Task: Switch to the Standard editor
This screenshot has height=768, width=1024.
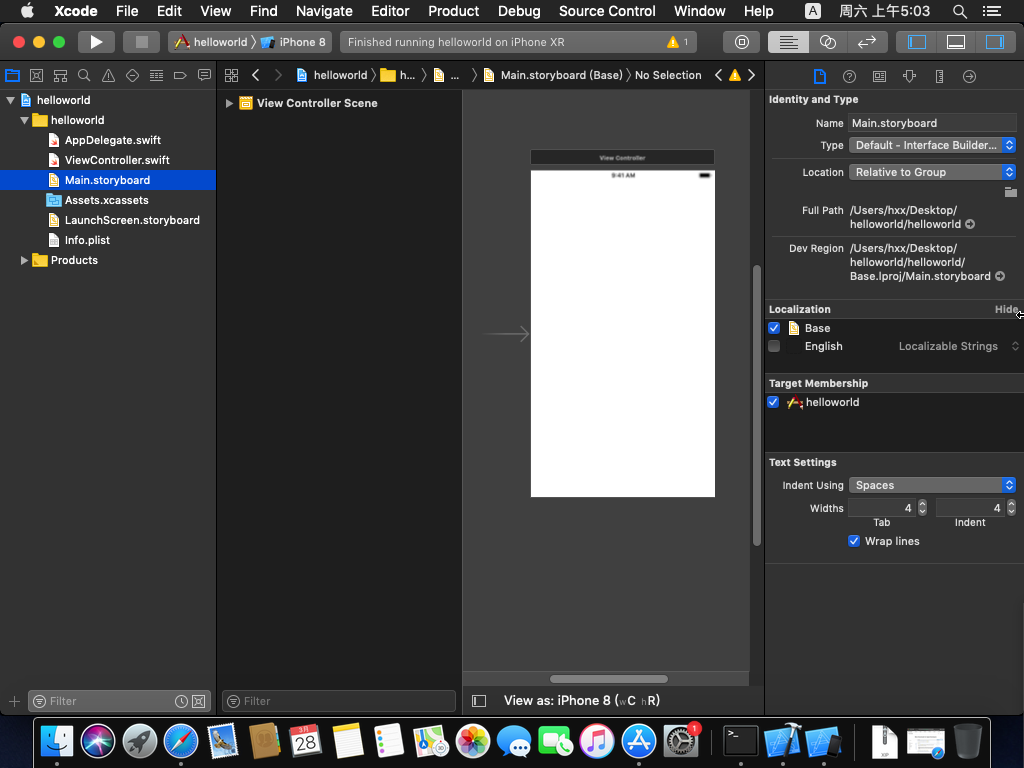Action: [788, 42]
